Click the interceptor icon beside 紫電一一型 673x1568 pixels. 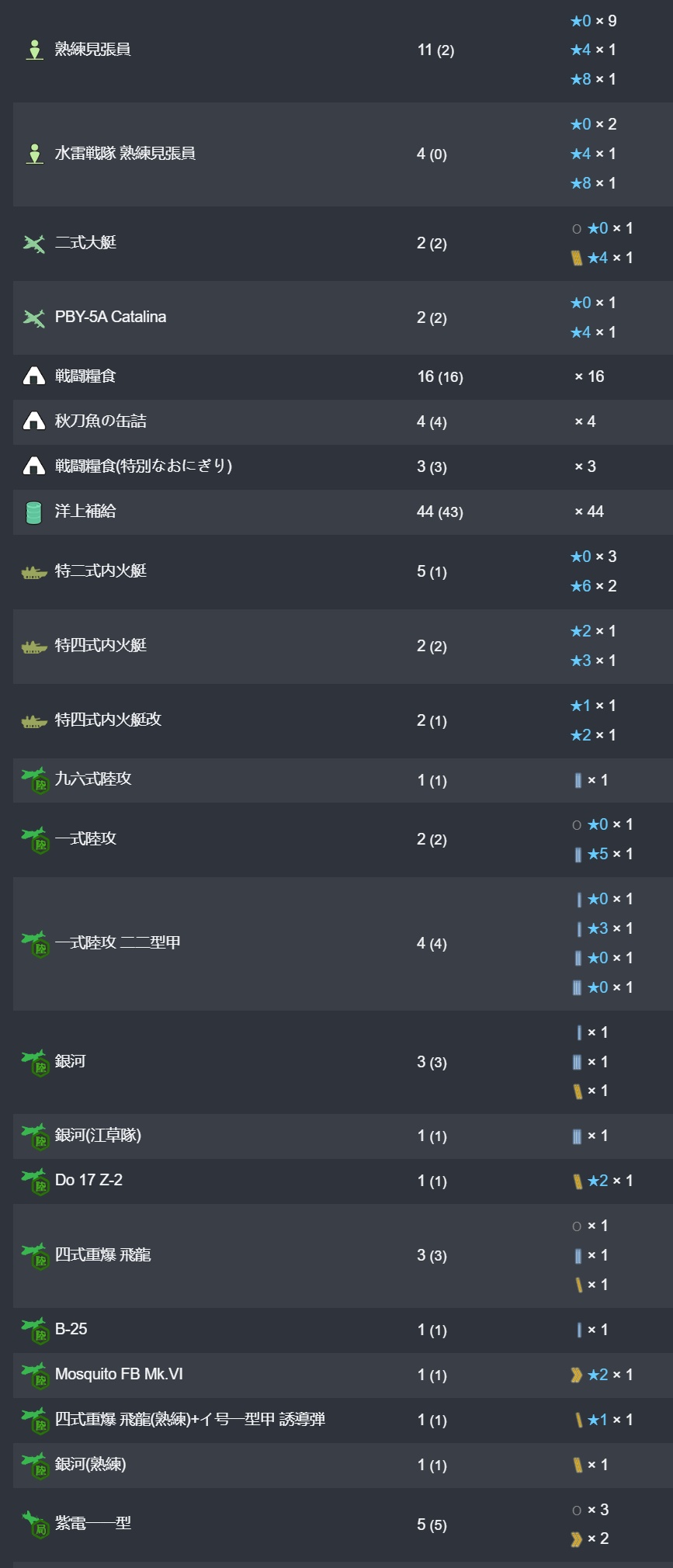pyautogui.click(x=36, y=1525)
